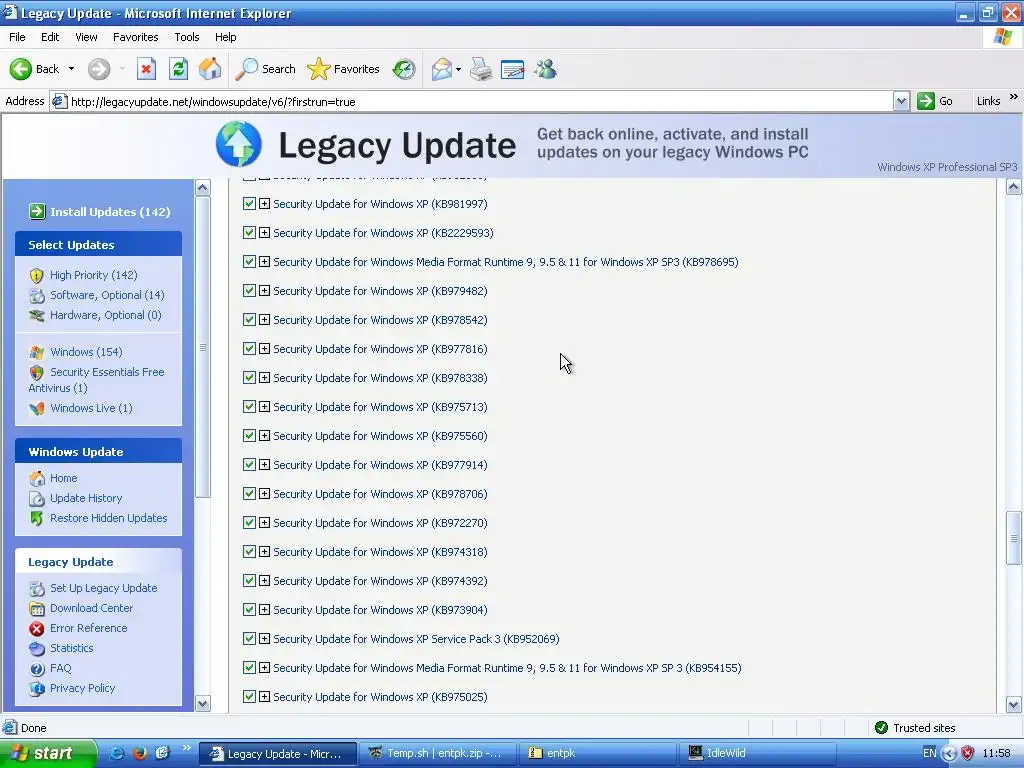1024x768 pixels.
Task: Expand details for KB974318
Action: point(264,552)
